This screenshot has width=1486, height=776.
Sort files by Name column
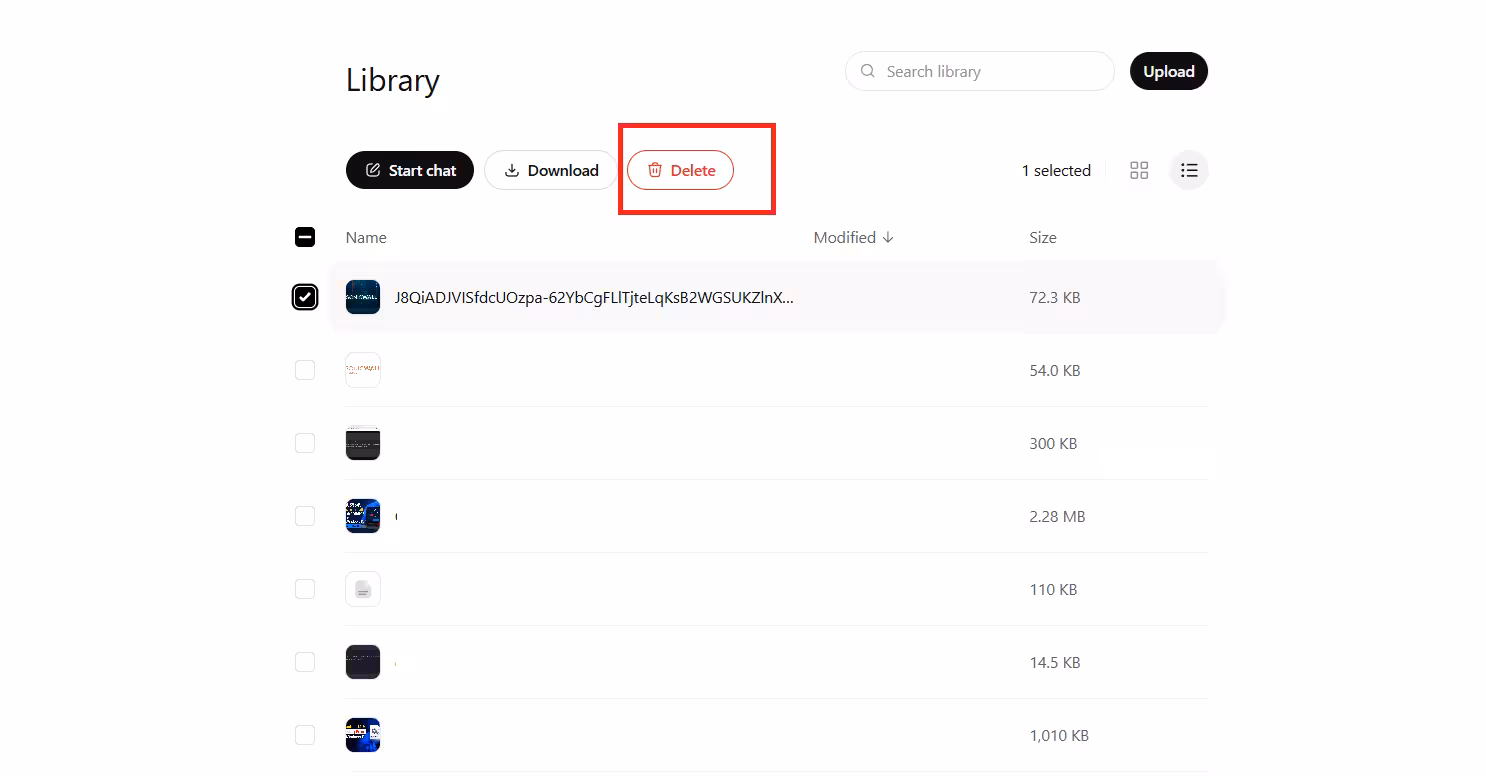[x=366, y=237]
